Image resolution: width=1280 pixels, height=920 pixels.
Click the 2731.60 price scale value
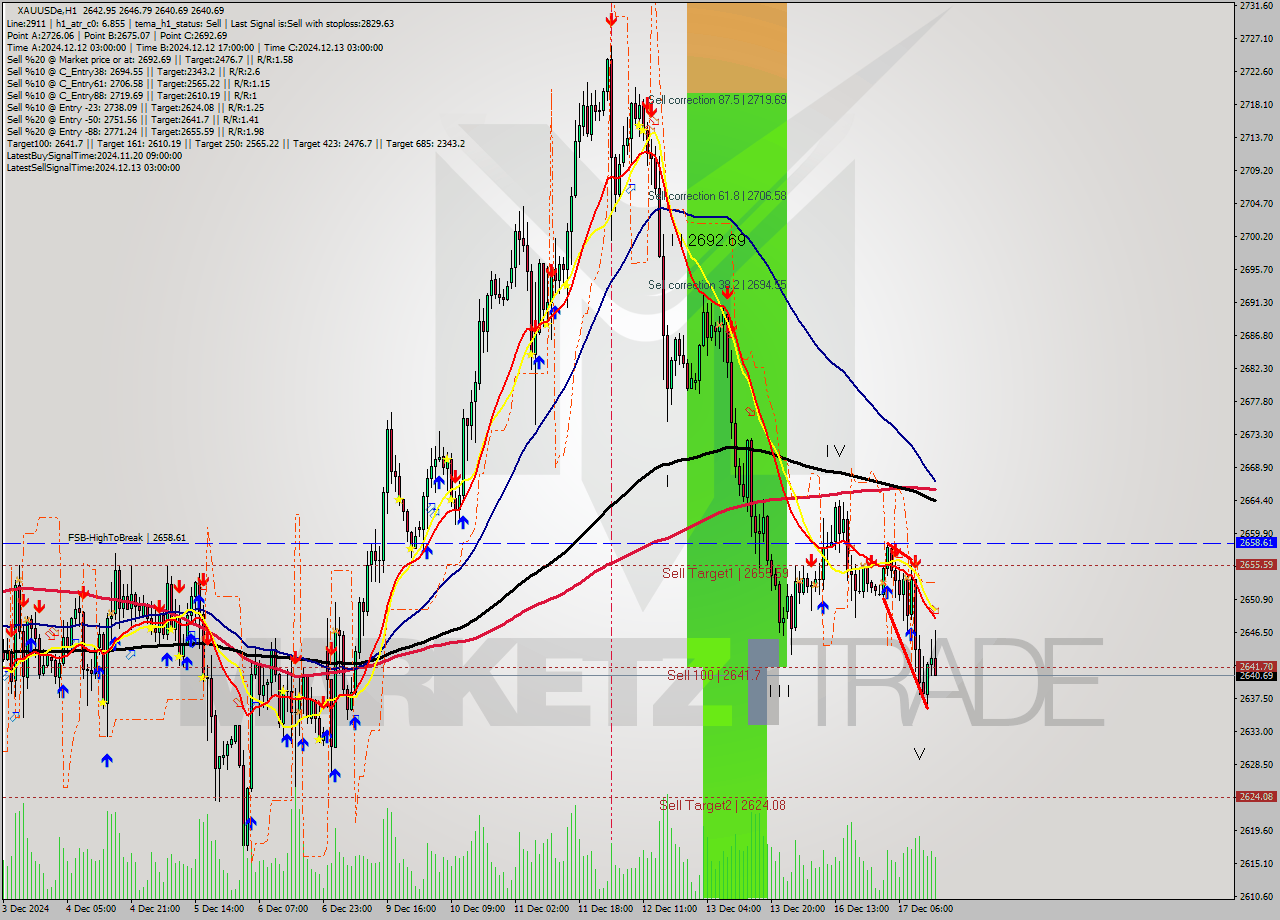[x=1256, y=6]
